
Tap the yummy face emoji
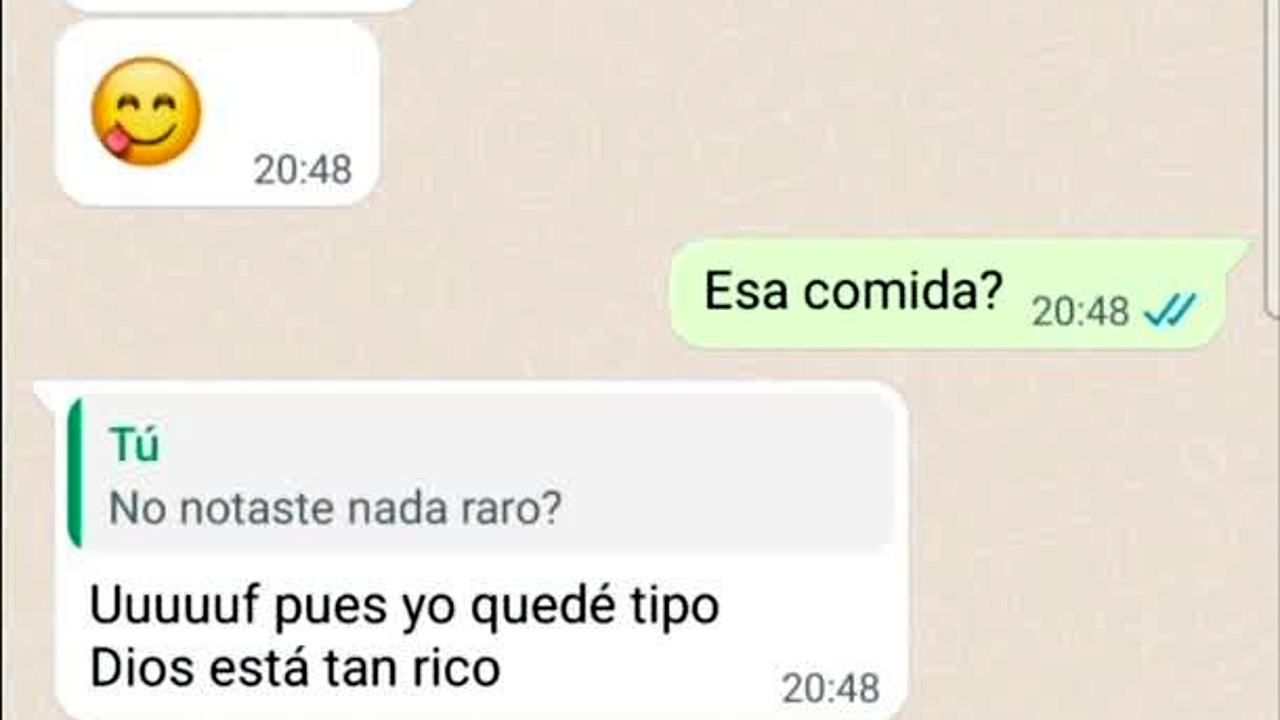(x=146, y=111)
